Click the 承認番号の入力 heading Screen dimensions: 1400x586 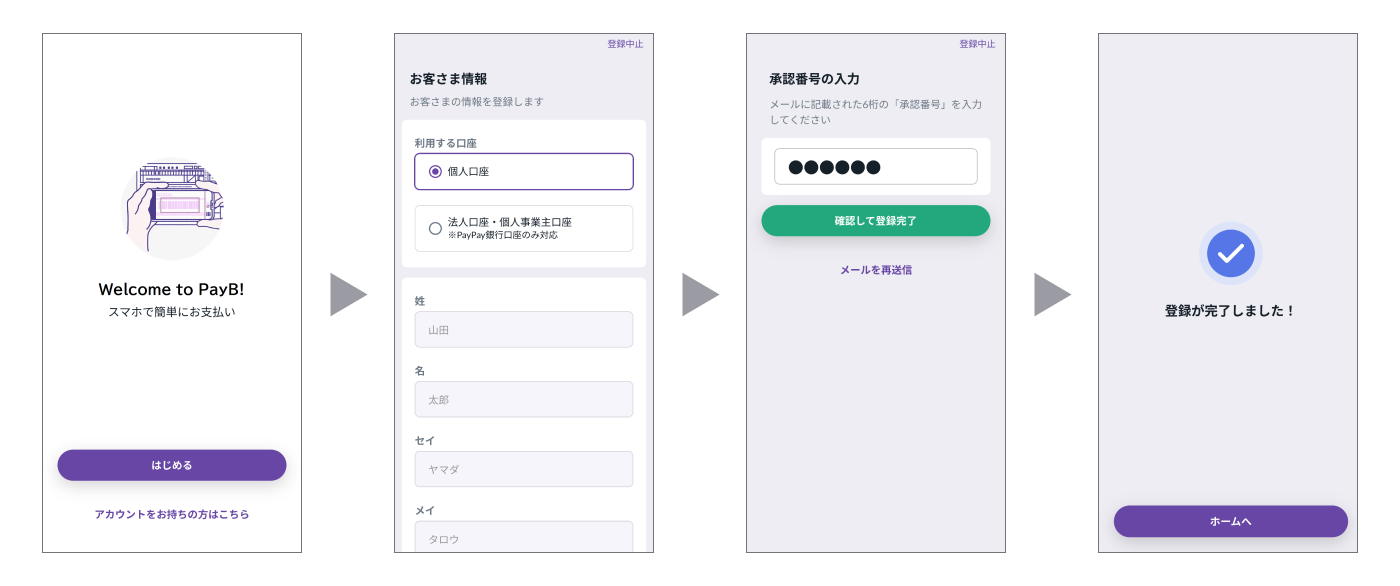[x=815, y=79]
